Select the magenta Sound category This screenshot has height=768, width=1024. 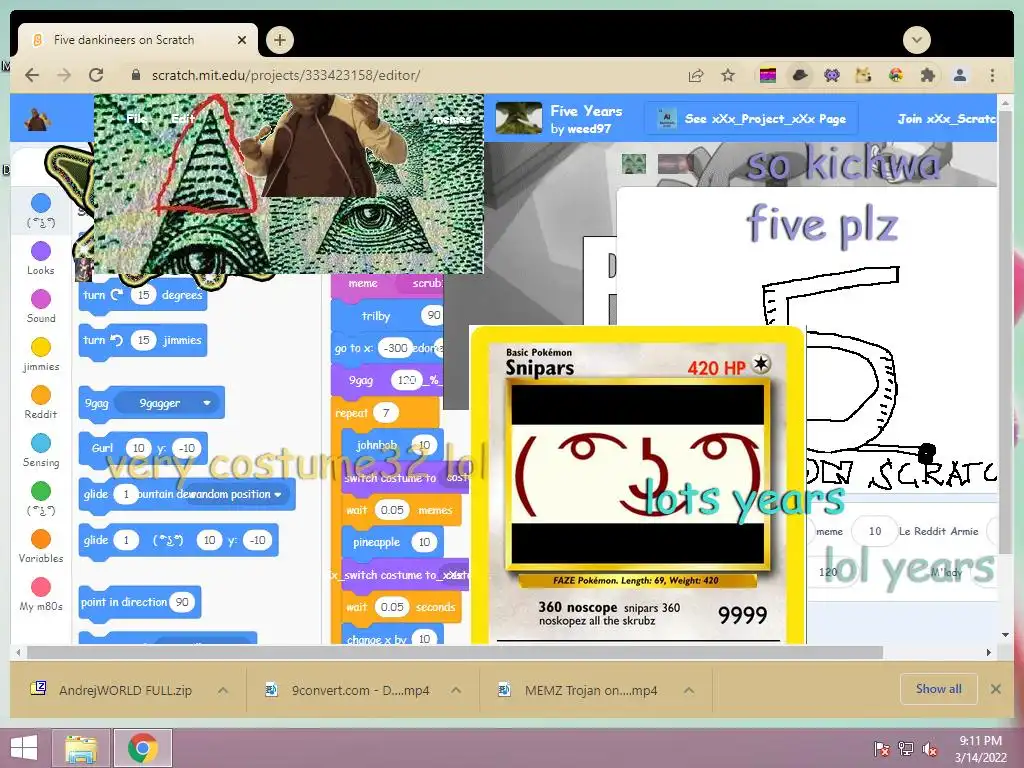tap(40, 306)
